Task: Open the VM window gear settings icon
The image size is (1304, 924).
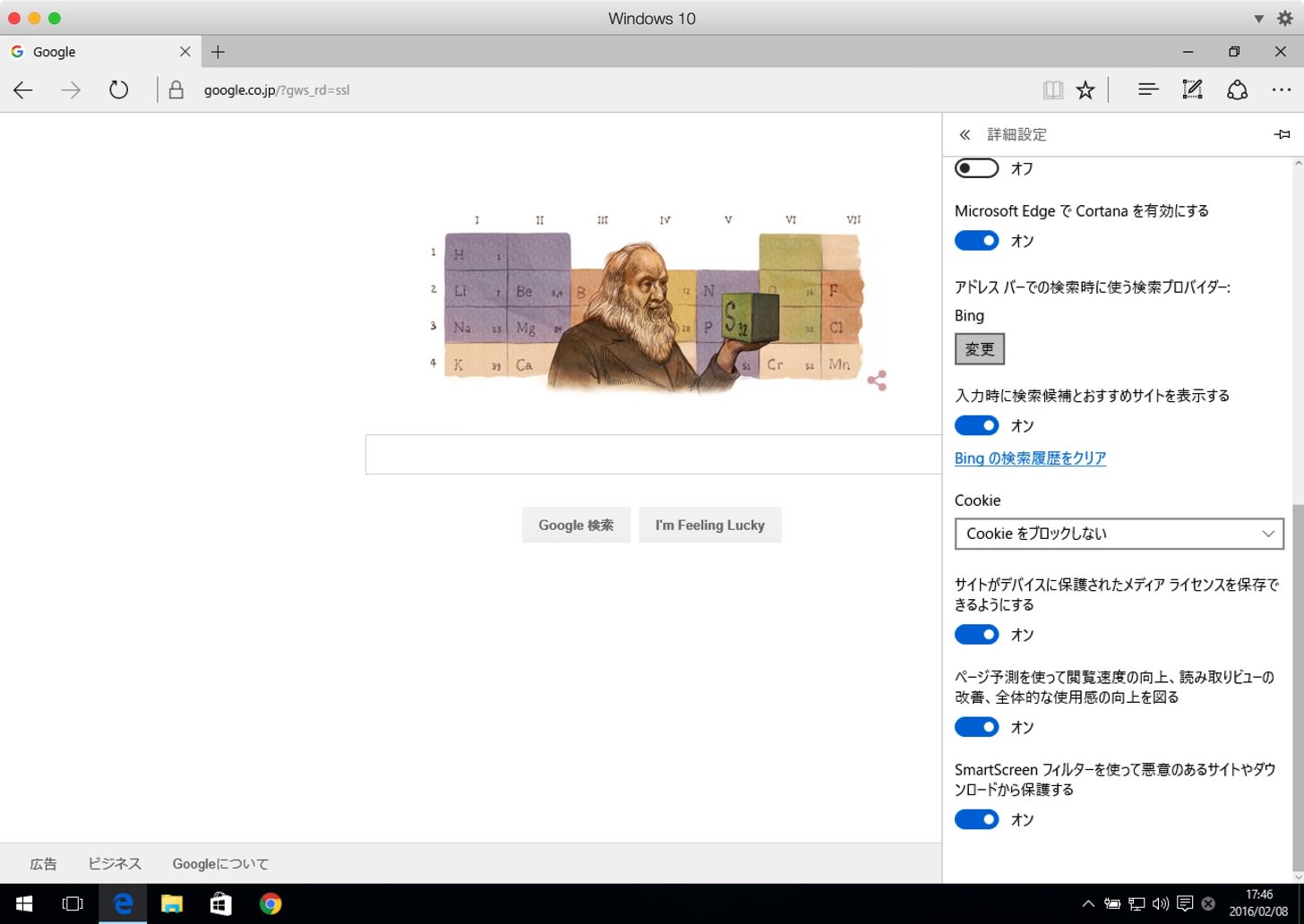Action: (1285, 18)
